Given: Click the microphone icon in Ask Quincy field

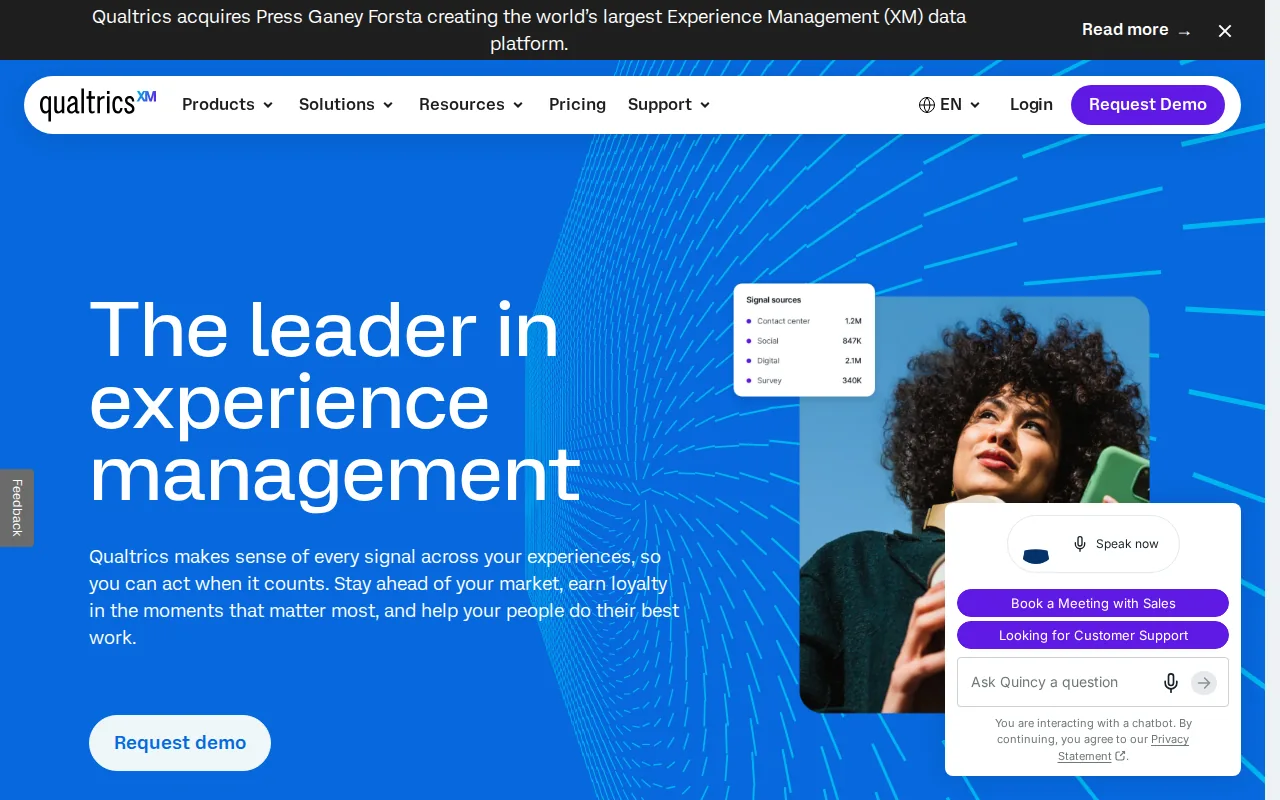Looking at the screenshot, I should pyautogui.click(x=1171, y=683).
